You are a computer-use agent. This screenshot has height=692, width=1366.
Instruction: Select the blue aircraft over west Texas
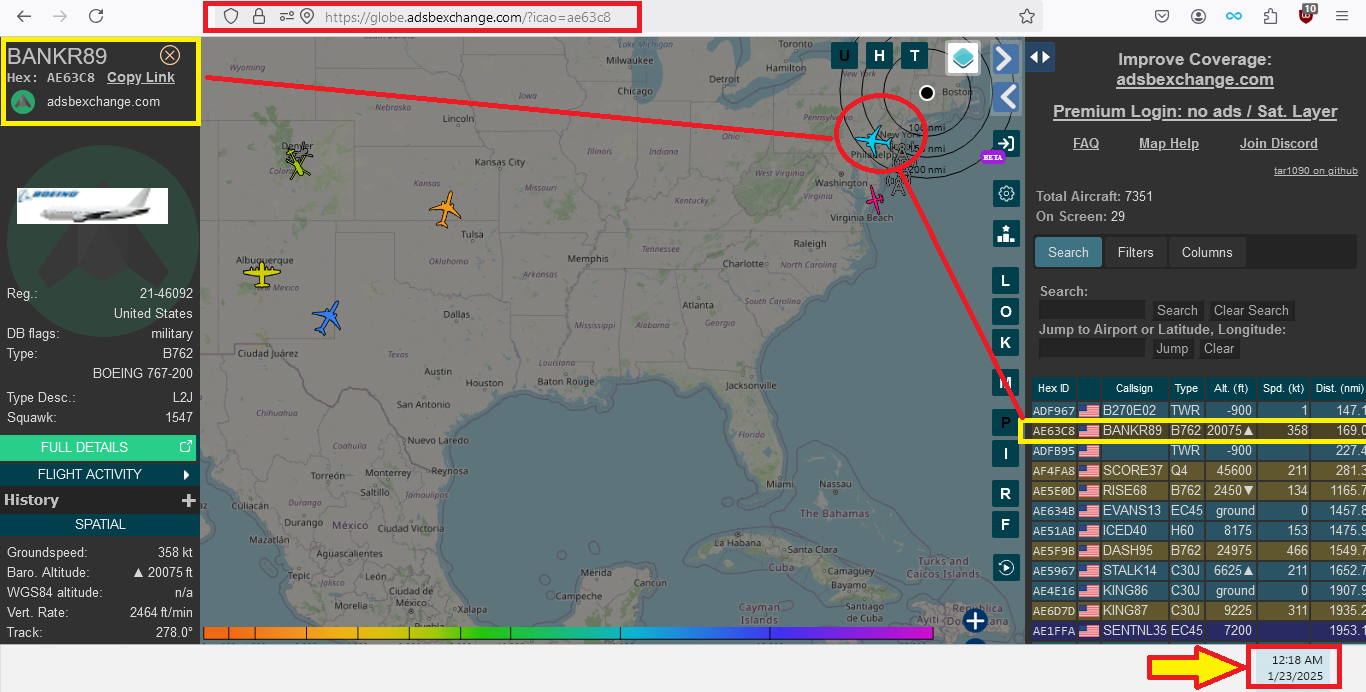click(x=327, y=317)
